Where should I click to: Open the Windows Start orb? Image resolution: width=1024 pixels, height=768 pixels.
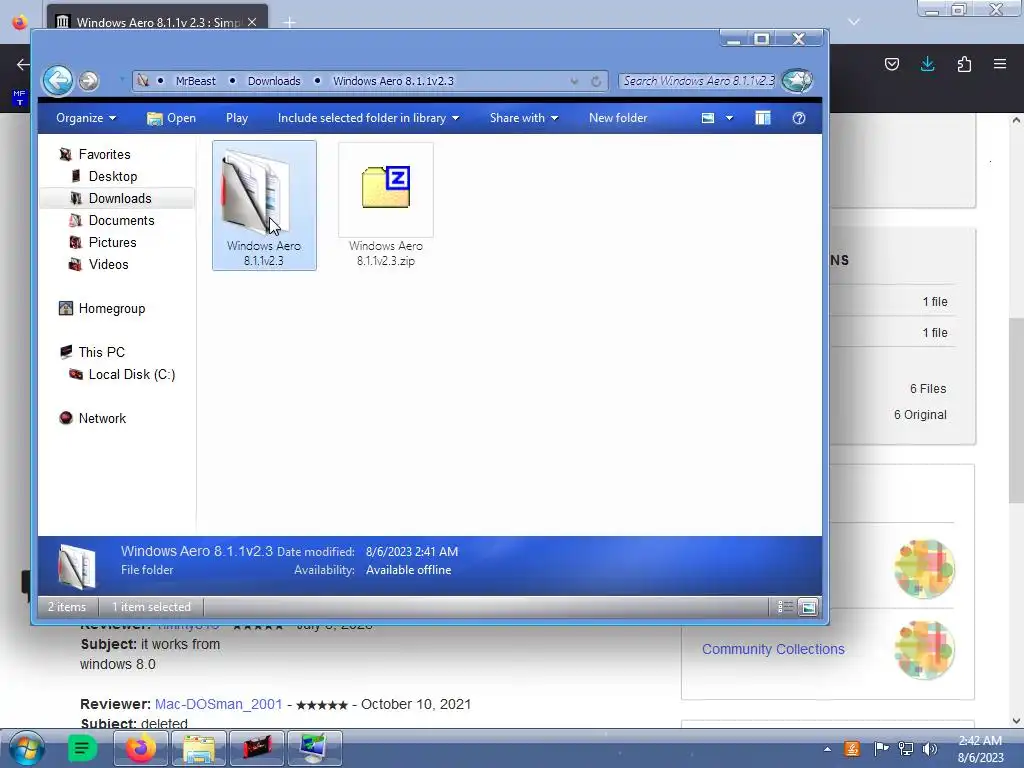click(x=26, y=748)
